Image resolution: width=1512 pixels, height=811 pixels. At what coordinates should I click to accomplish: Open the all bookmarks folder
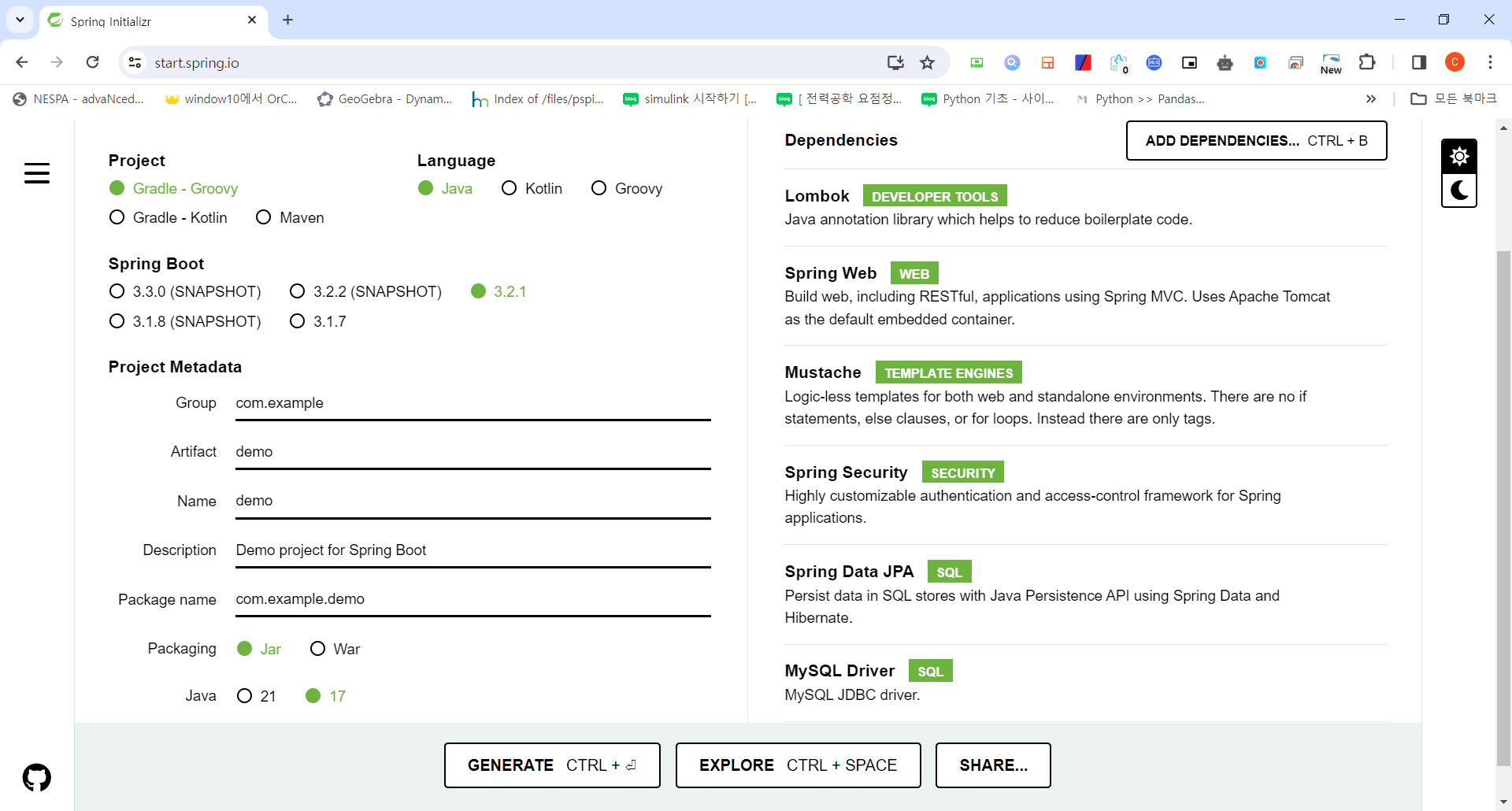[x=1454, y=98]
